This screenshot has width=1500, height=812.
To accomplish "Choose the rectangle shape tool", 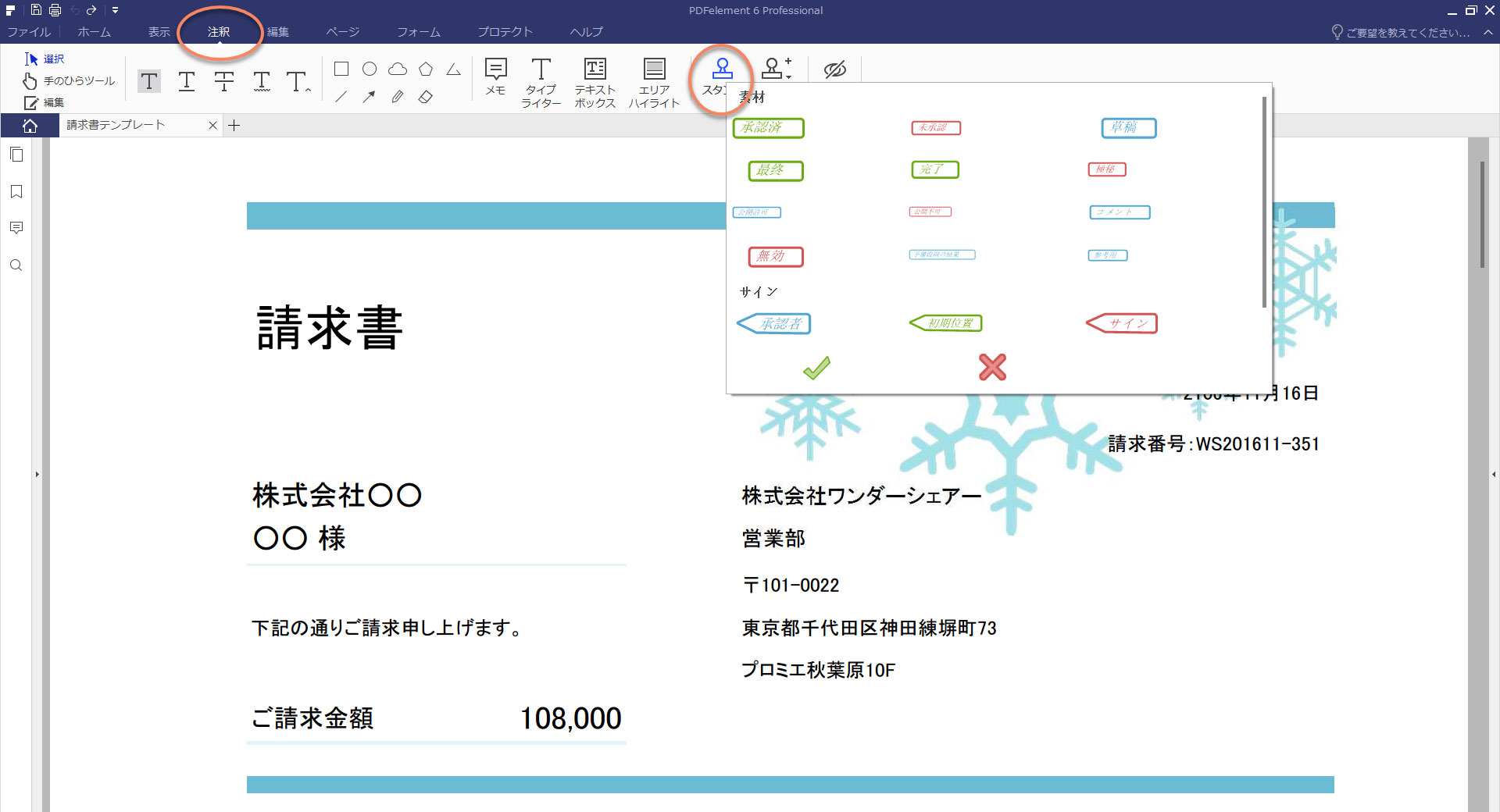I will point(341,69).
